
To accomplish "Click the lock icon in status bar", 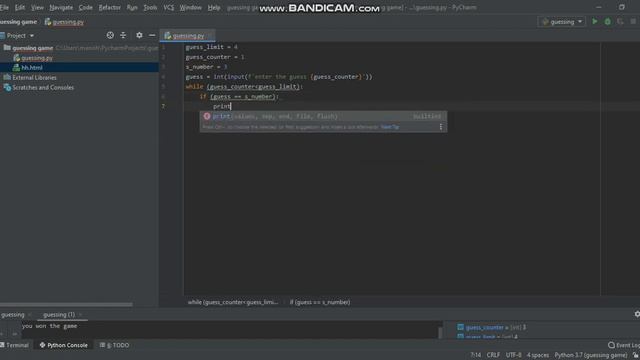I will coord(636,355).
